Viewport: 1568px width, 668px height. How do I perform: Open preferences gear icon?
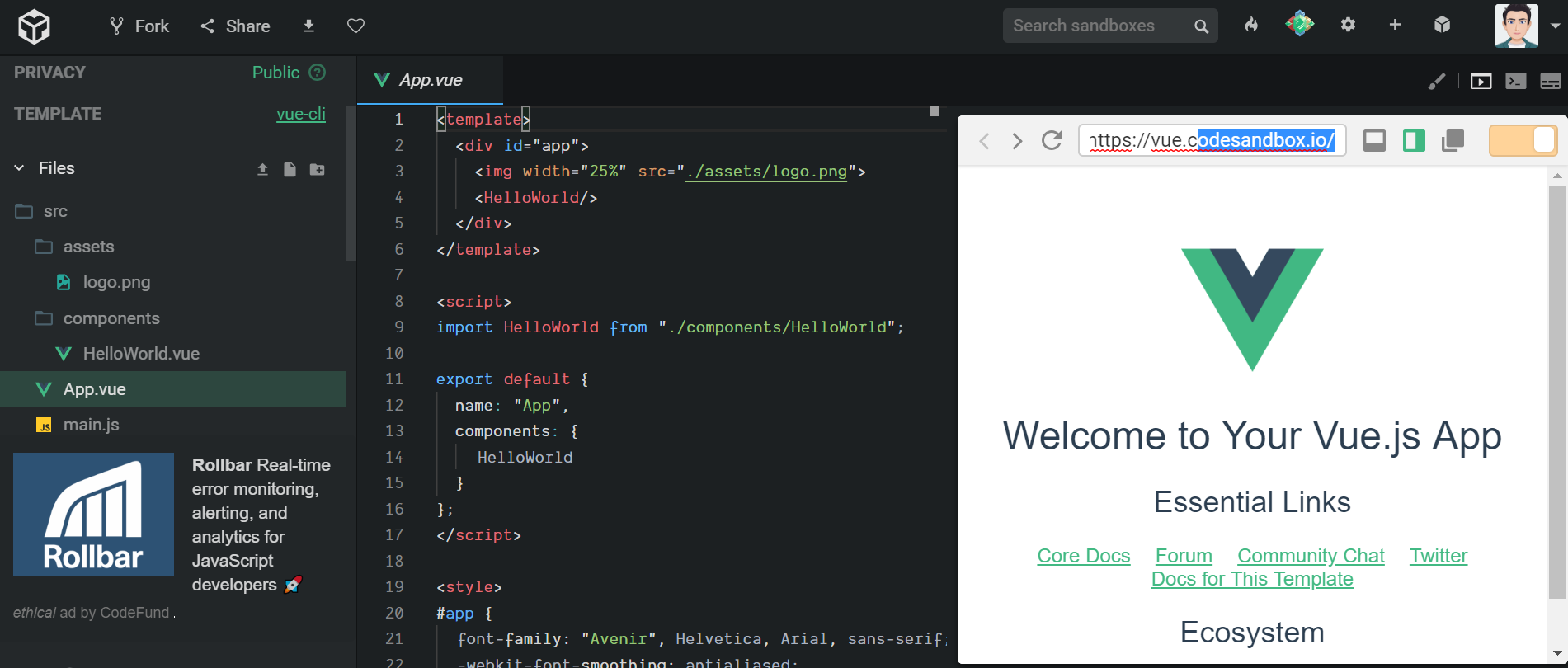coord(1348,25)
